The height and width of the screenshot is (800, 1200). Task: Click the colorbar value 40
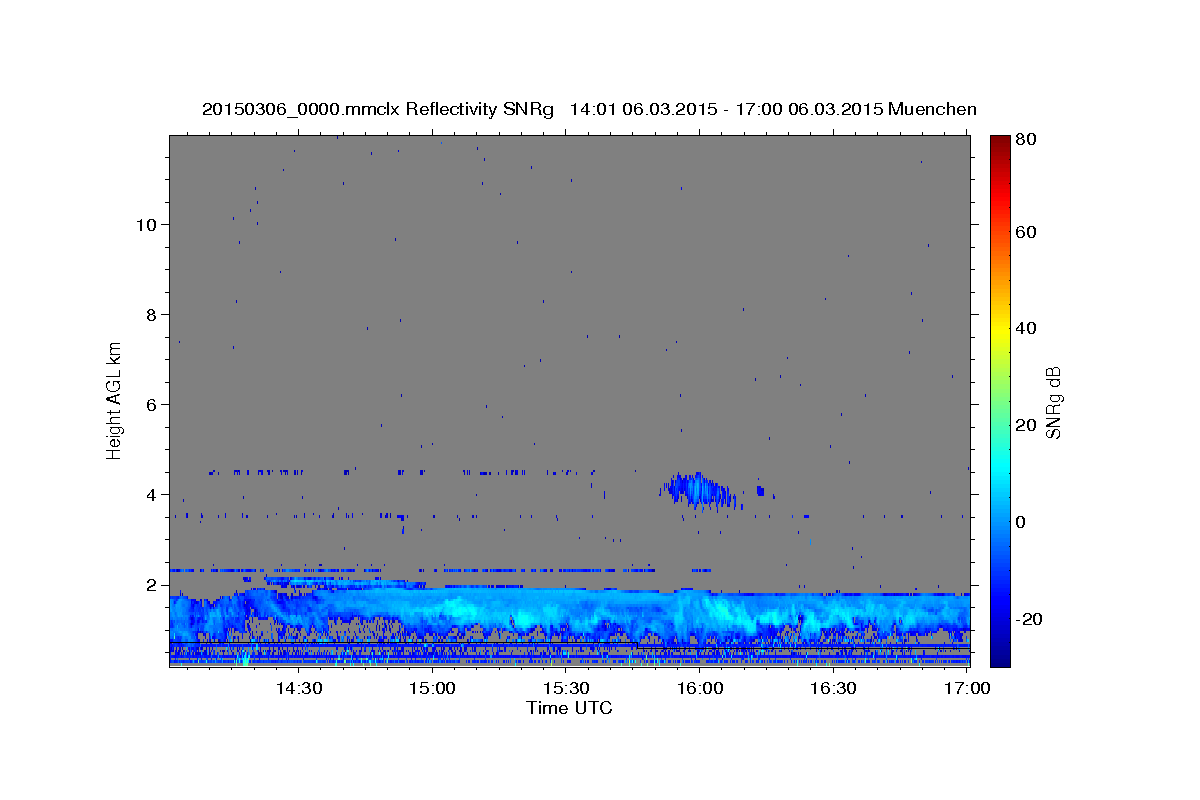click(x=1026, y=328)
